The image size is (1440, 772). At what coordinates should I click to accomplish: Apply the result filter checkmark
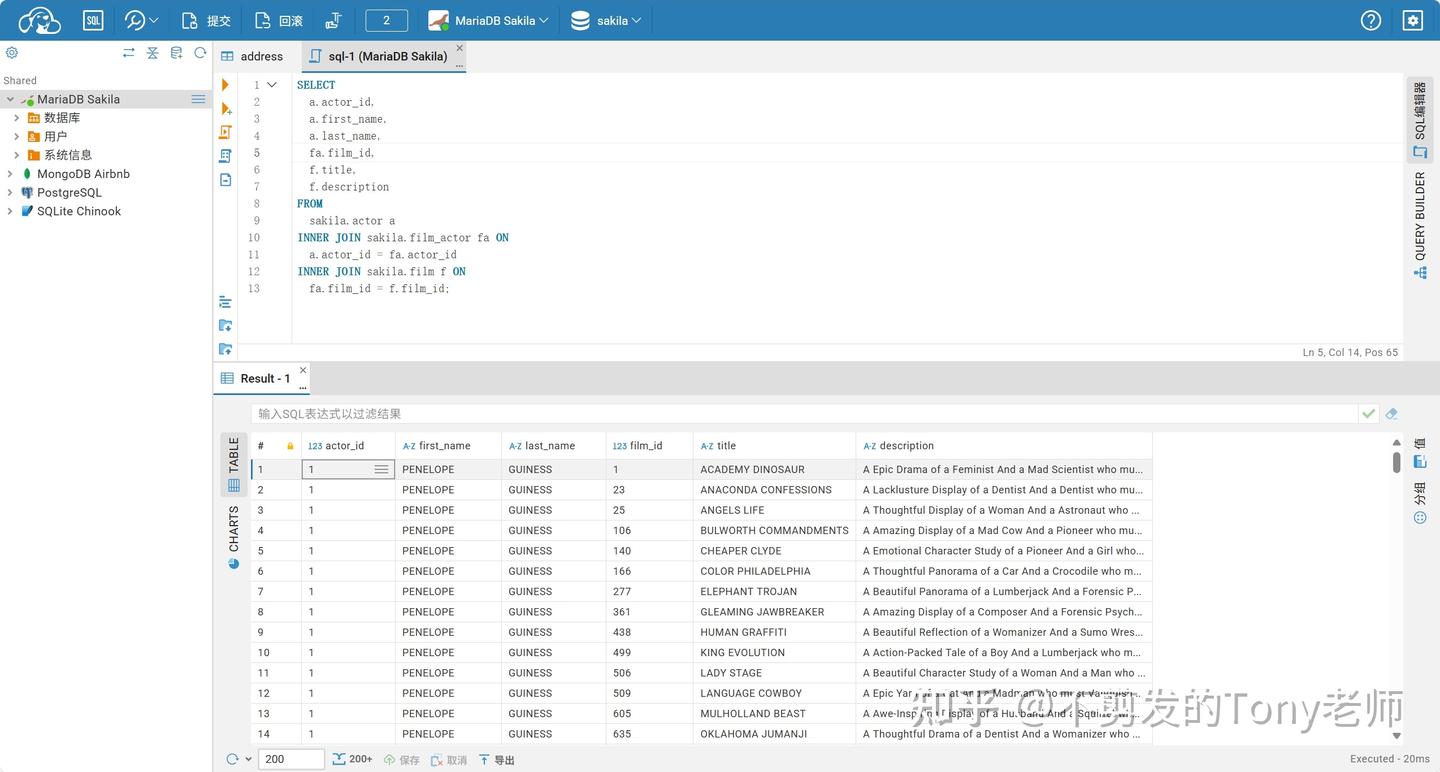1368,413
